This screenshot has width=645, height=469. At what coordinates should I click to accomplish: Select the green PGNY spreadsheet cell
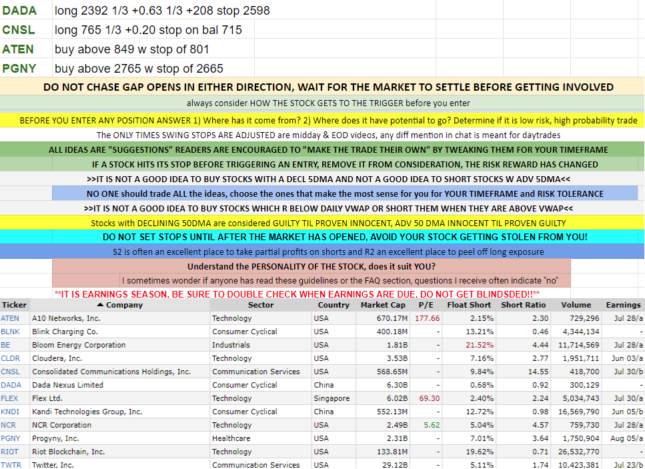tap(26, 68)
